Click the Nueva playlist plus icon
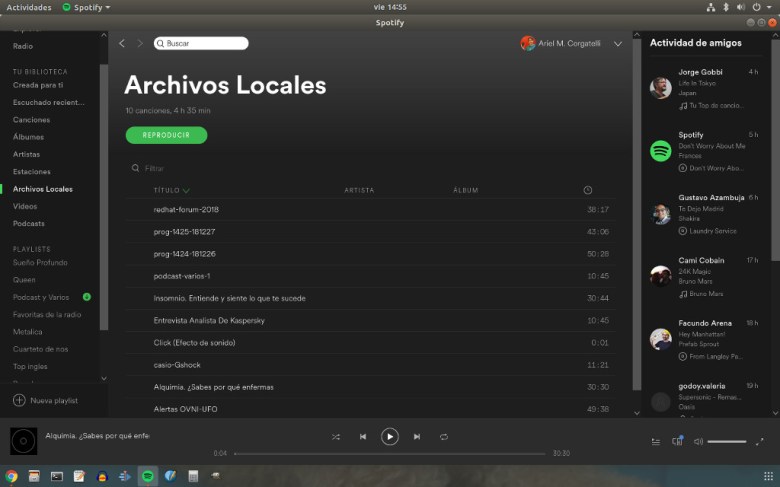This screenshot has width=780, height=487. pos(19,400)
